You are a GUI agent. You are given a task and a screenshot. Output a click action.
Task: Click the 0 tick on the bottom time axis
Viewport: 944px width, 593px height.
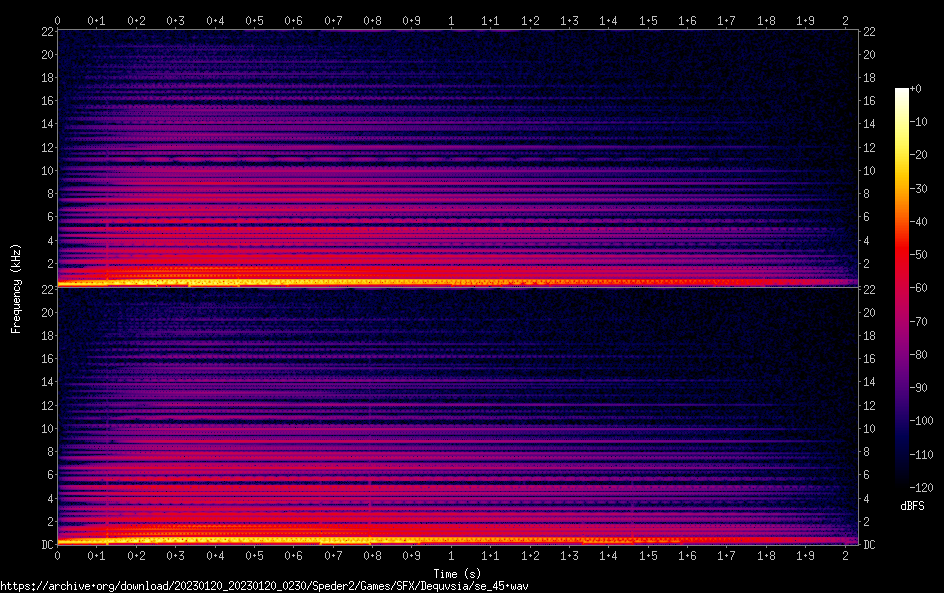57,555
